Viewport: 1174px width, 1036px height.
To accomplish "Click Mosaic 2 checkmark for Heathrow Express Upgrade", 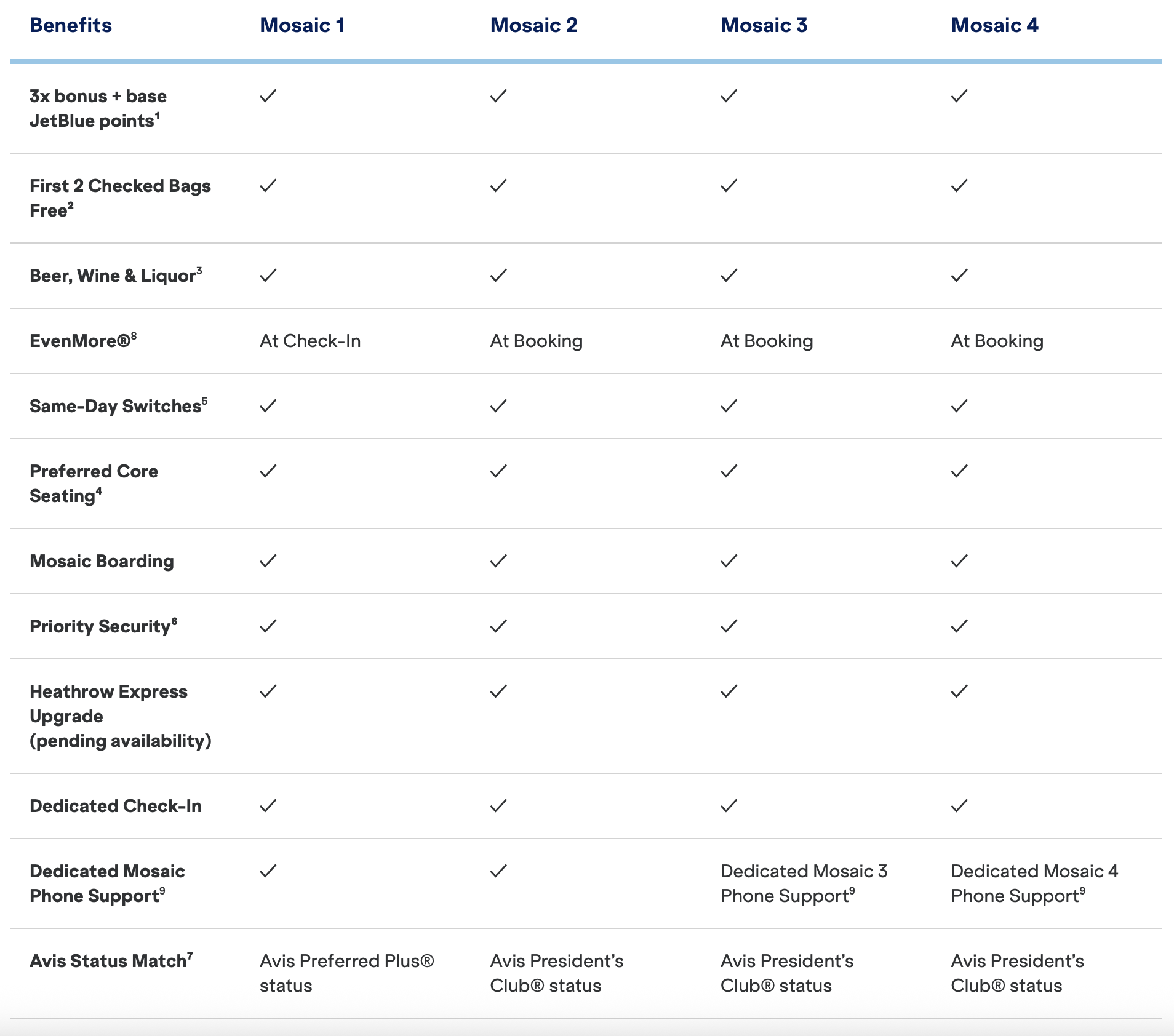I will click(498, 691).
